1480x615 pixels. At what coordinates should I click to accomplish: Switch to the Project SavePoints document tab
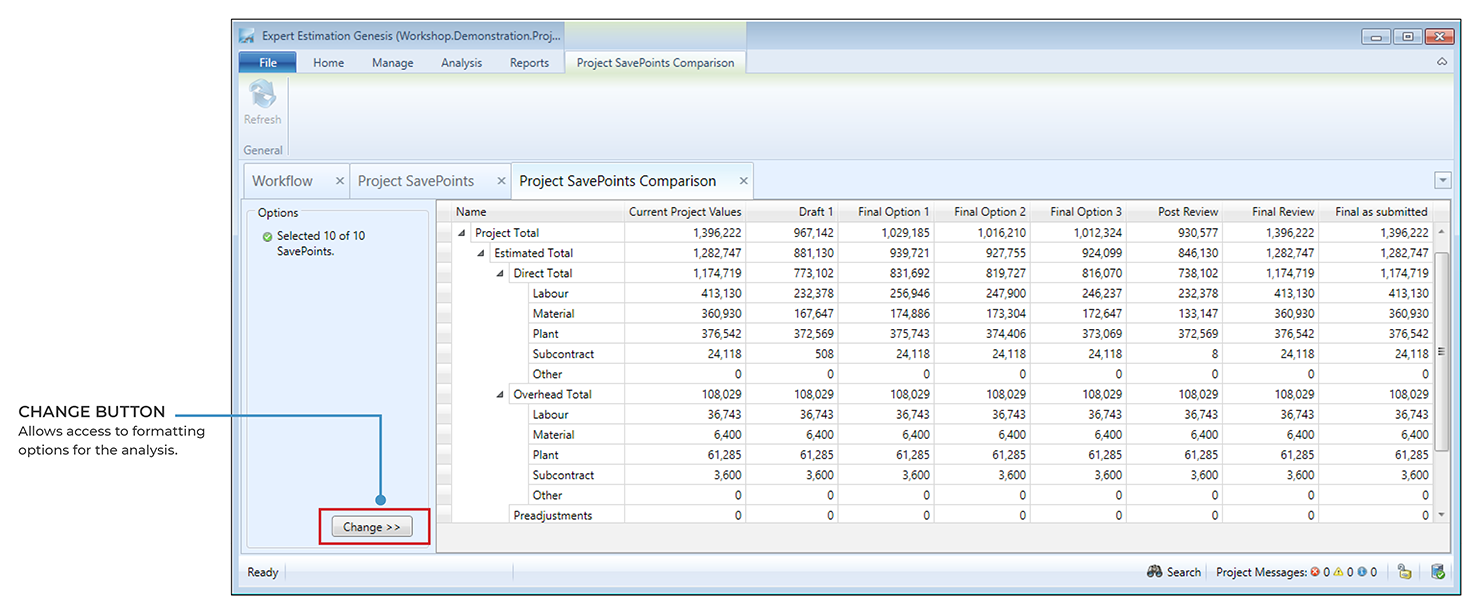[x=415, y=181]
